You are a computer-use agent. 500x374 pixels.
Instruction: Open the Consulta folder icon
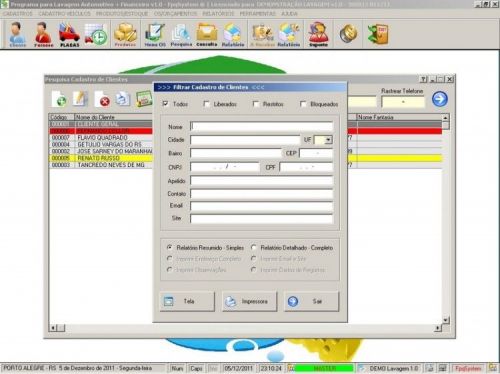tap(207, 34)
